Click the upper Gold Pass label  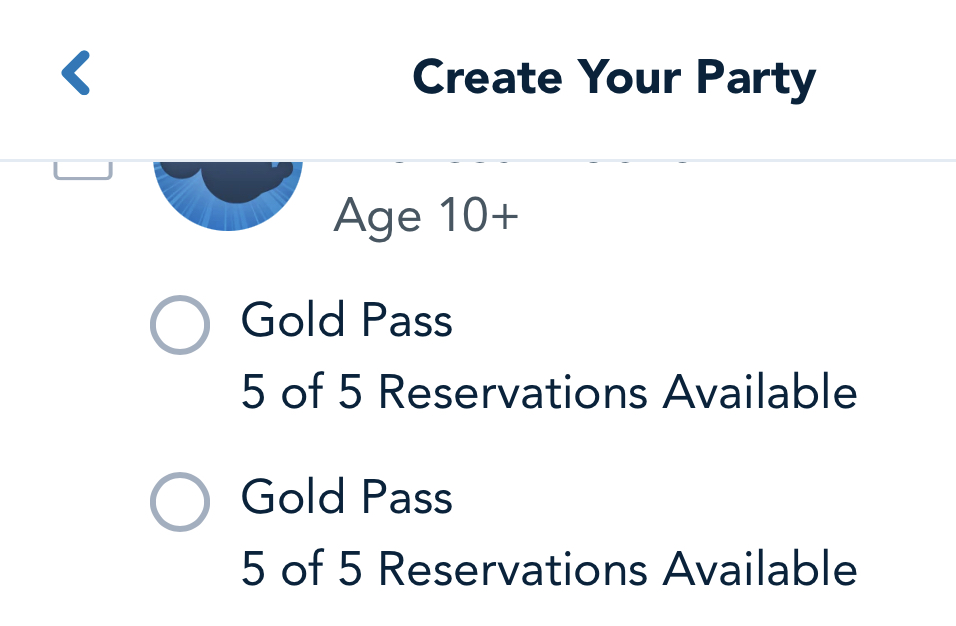tap(347, 321)
